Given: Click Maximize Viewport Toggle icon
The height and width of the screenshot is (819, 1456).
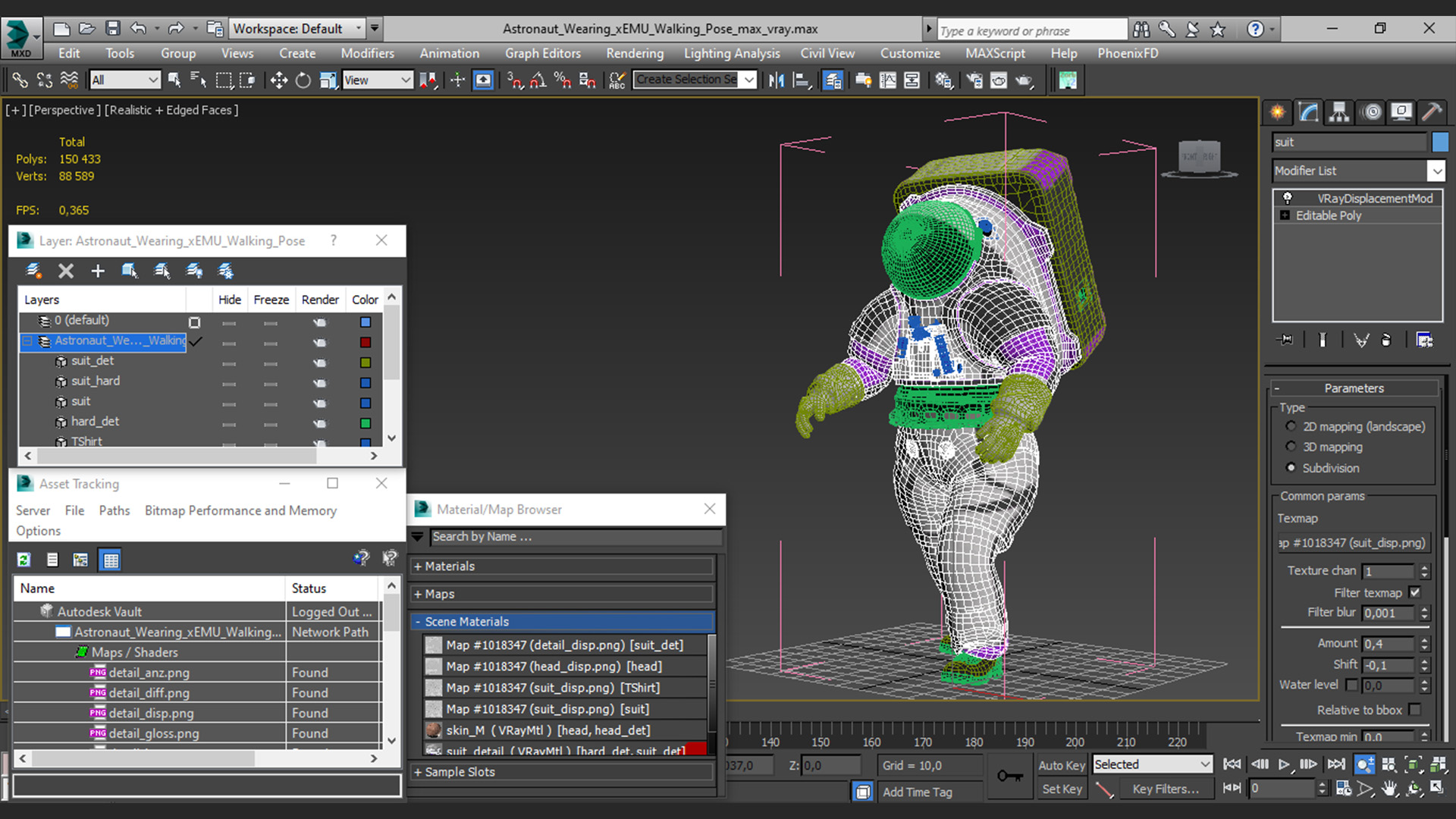Looking at the screenshot, I should click(1438, 789).
